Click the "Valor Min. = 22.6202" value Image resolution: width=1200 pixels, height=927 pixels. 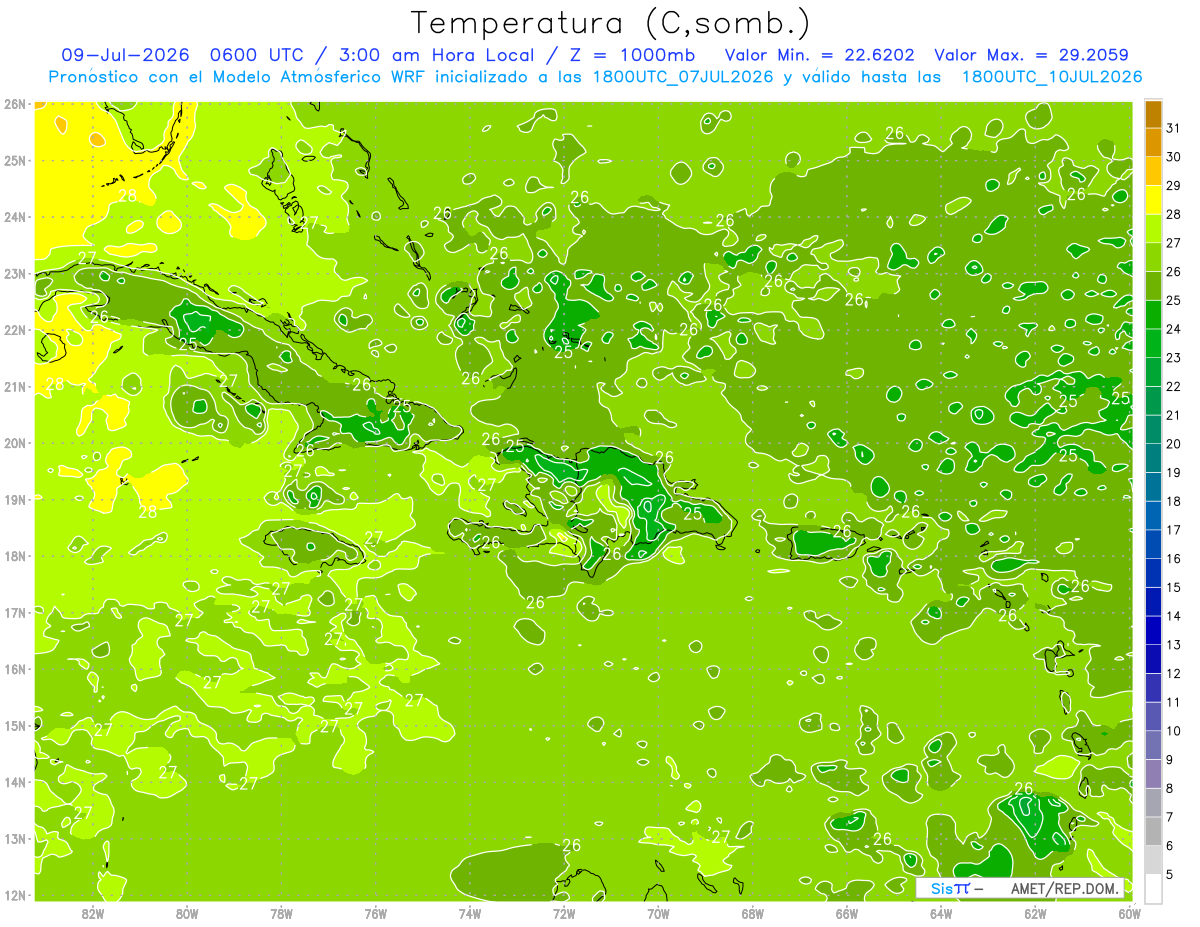[x=819, y=55]
